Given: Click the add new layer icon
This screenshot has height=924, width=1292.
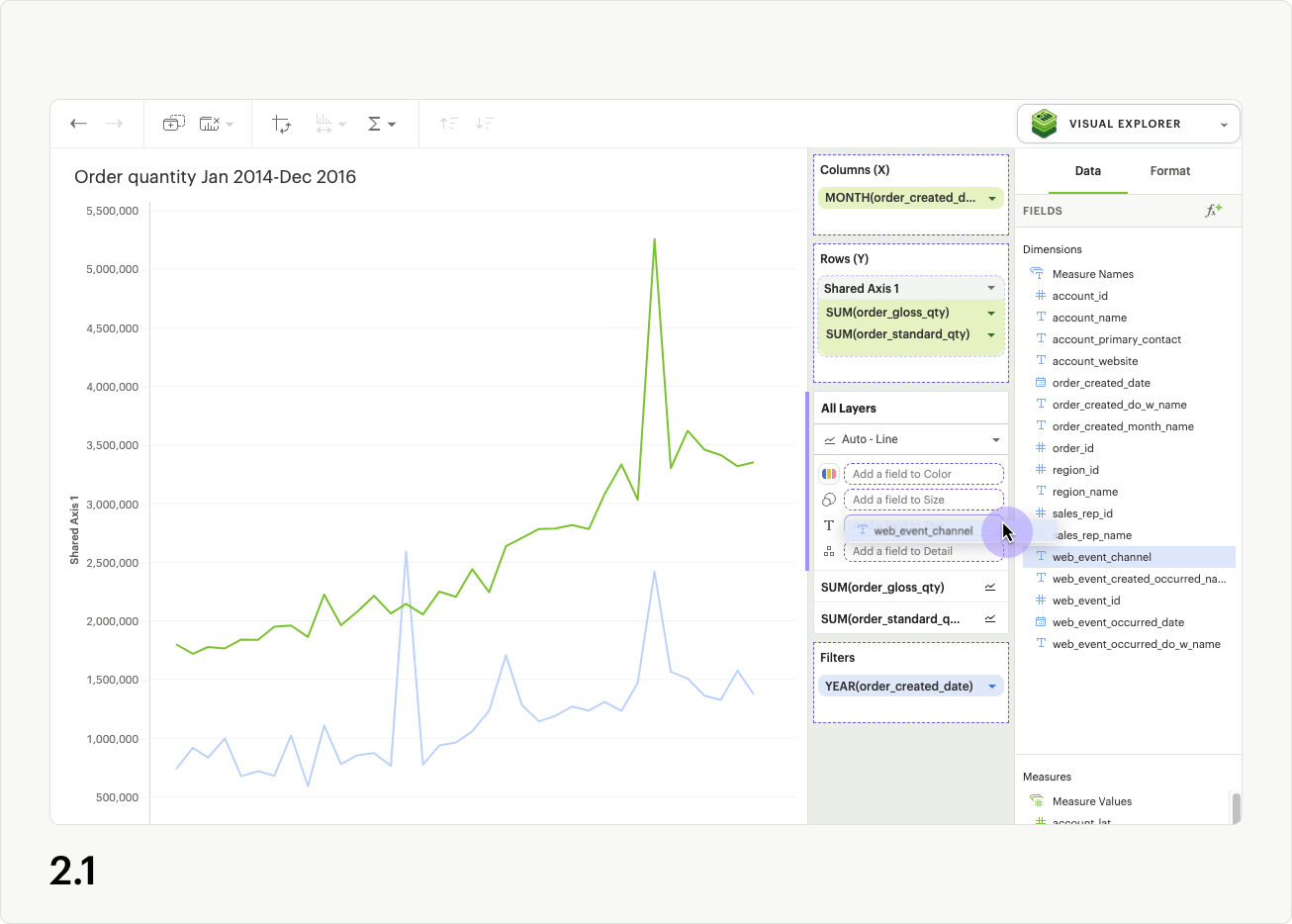Looking at the screenshot, I should [173, 124].
